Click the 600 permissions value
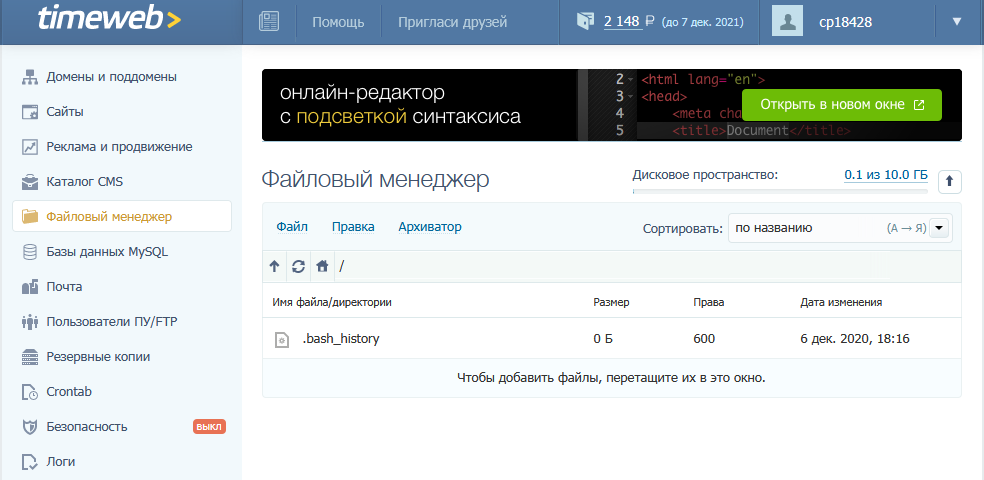The width and height of the screenshot is (984, 480). pyautogui.click(x=704, y=339)
